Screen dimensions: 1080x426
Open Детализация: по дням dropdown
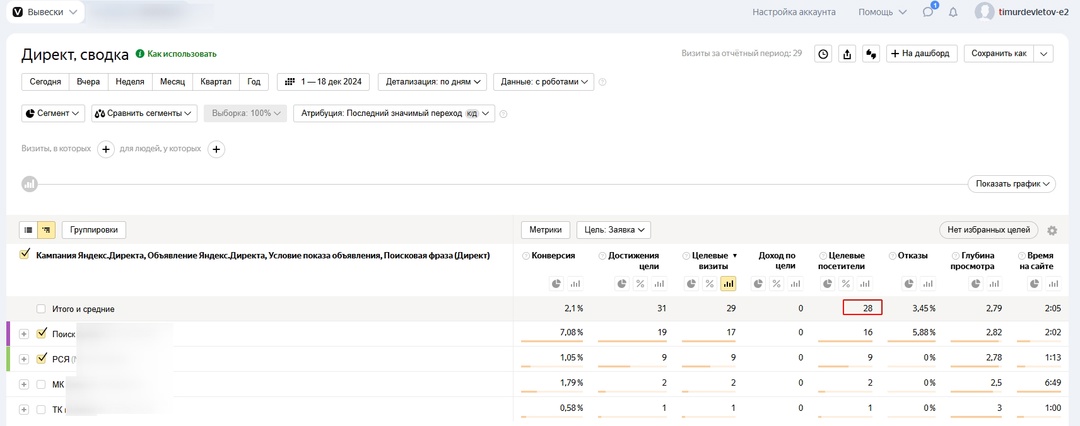(433, 81)
